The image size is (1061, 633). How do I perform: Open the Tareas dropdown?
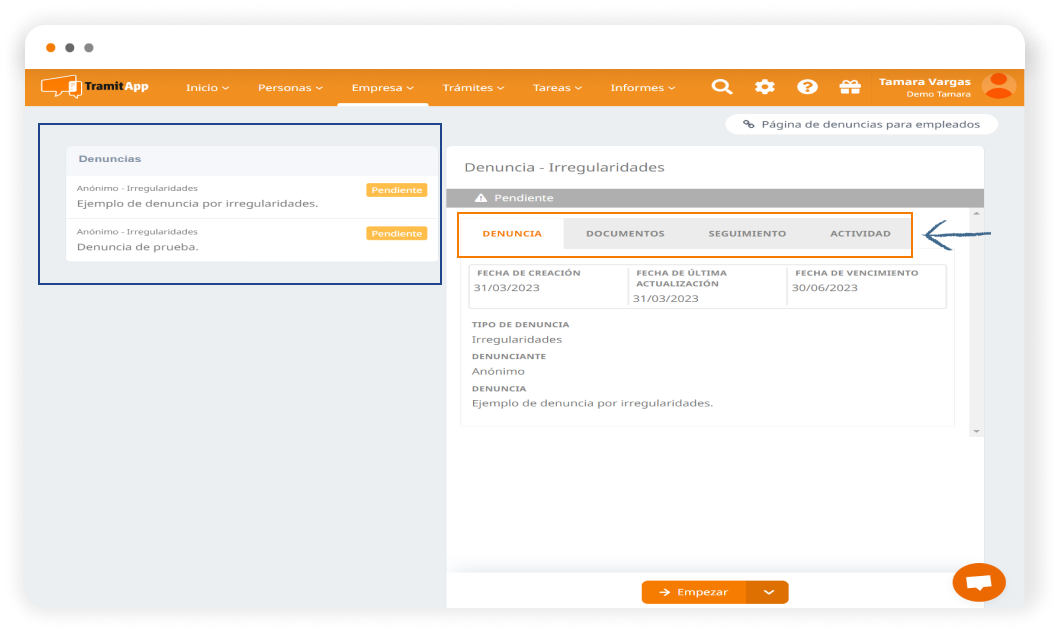(x=558, y=88)
